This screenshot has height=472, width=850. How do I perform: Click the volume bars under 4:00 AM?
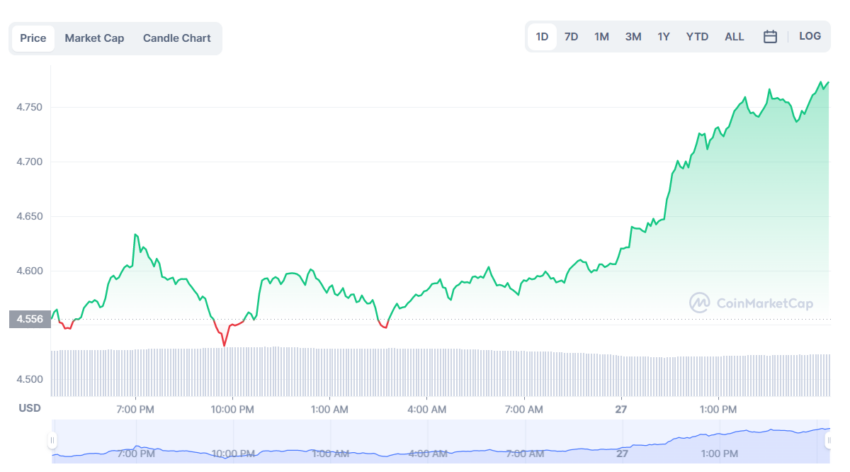tap(427, 373)
